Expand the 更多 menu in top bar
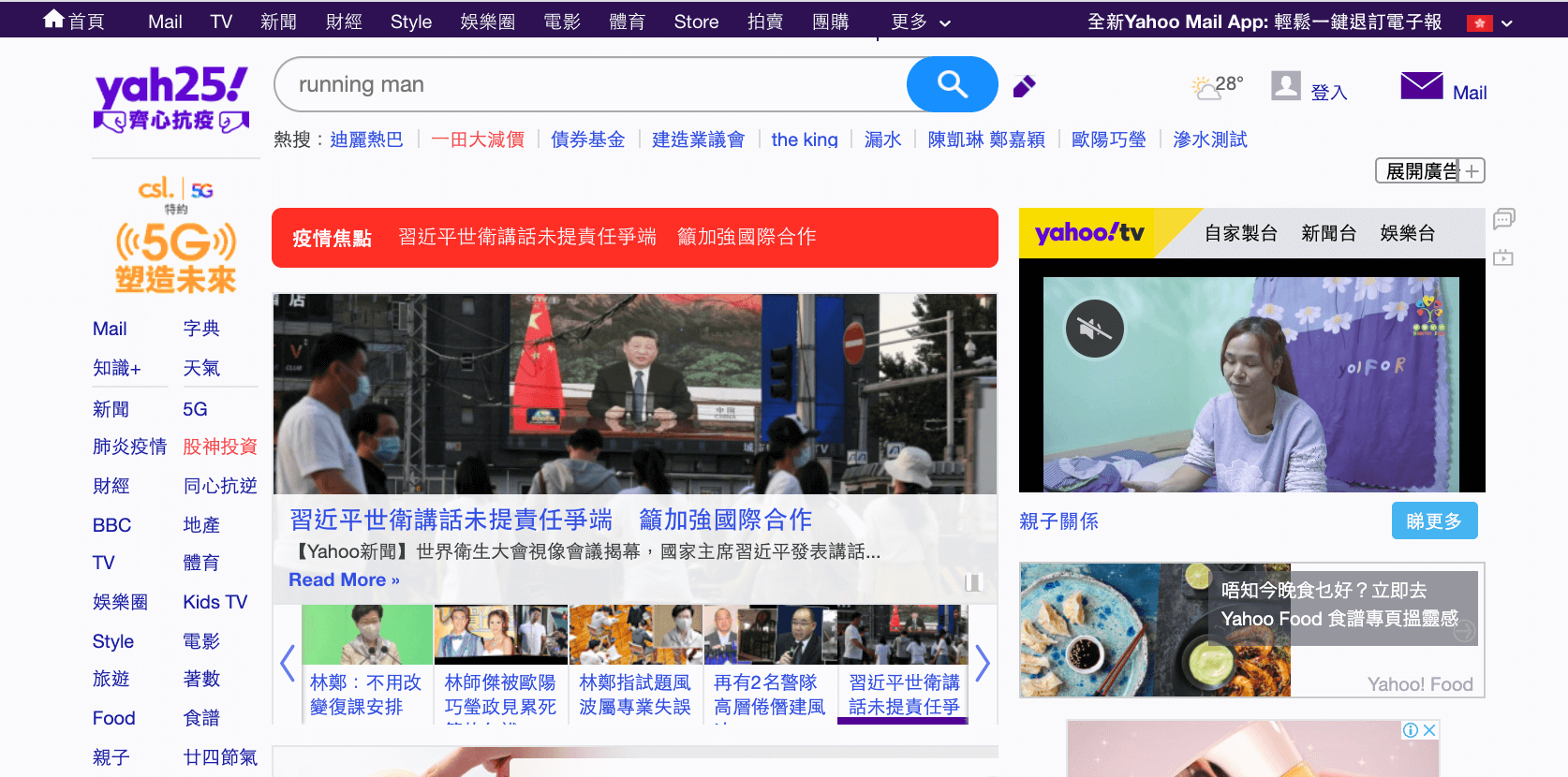 click(x=921, y=22)
